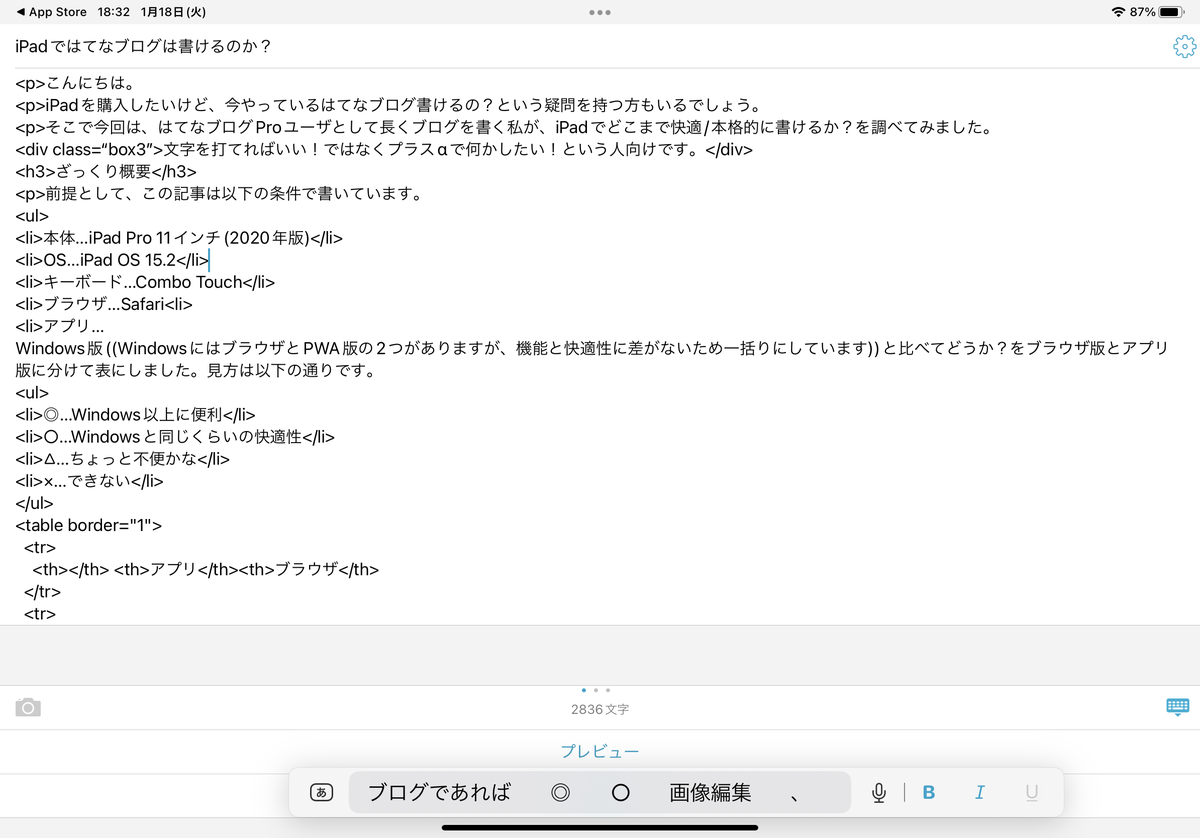Click the <li>アプリ… line
The image size is (1200, 838).
tap(60, 326)
